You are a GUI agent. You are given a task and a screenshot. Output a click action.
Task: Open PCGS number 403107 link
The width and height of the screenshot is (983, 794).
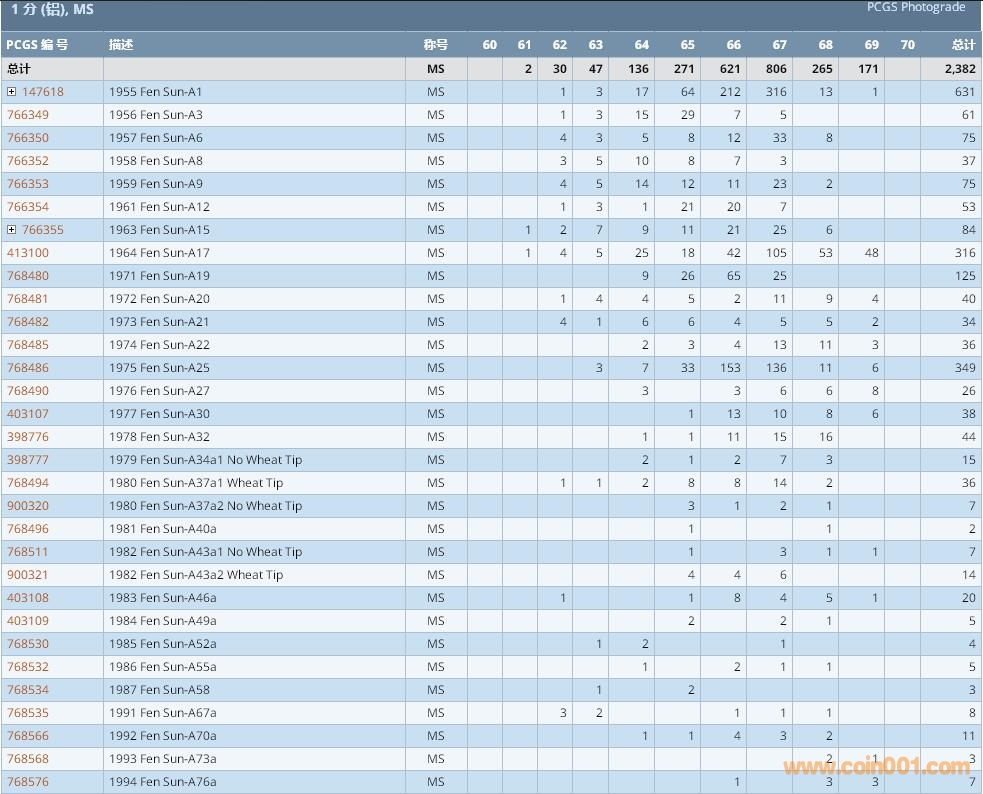coord(28,414)
